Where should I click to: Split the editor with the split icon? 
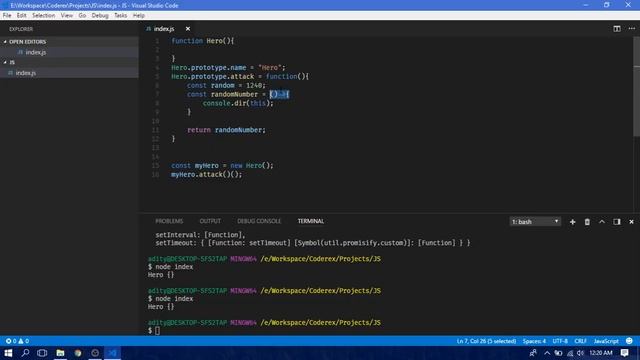click(x=617, y=29)
